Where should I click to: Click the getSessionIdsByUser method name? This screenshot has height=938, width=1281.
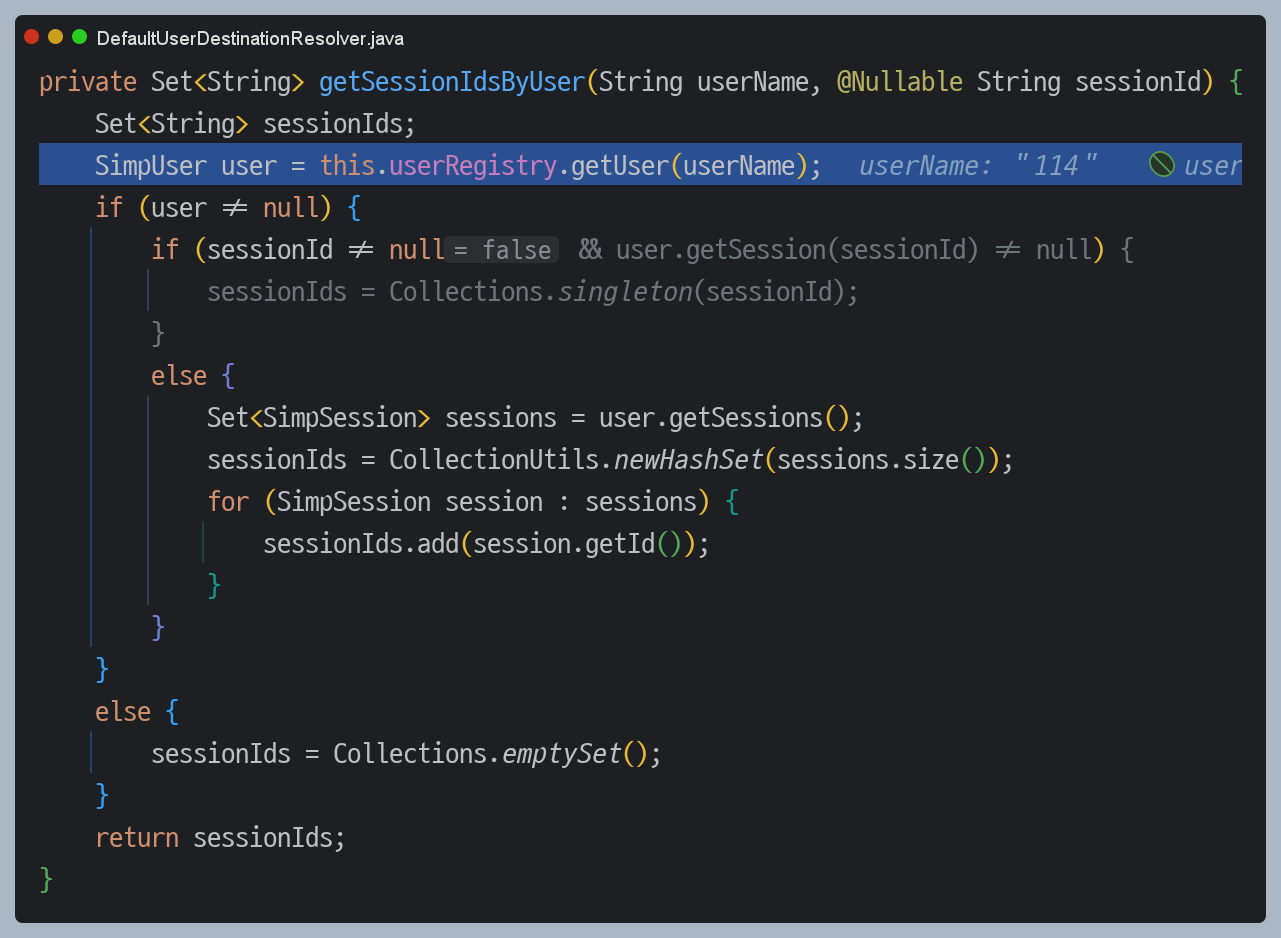452,81
